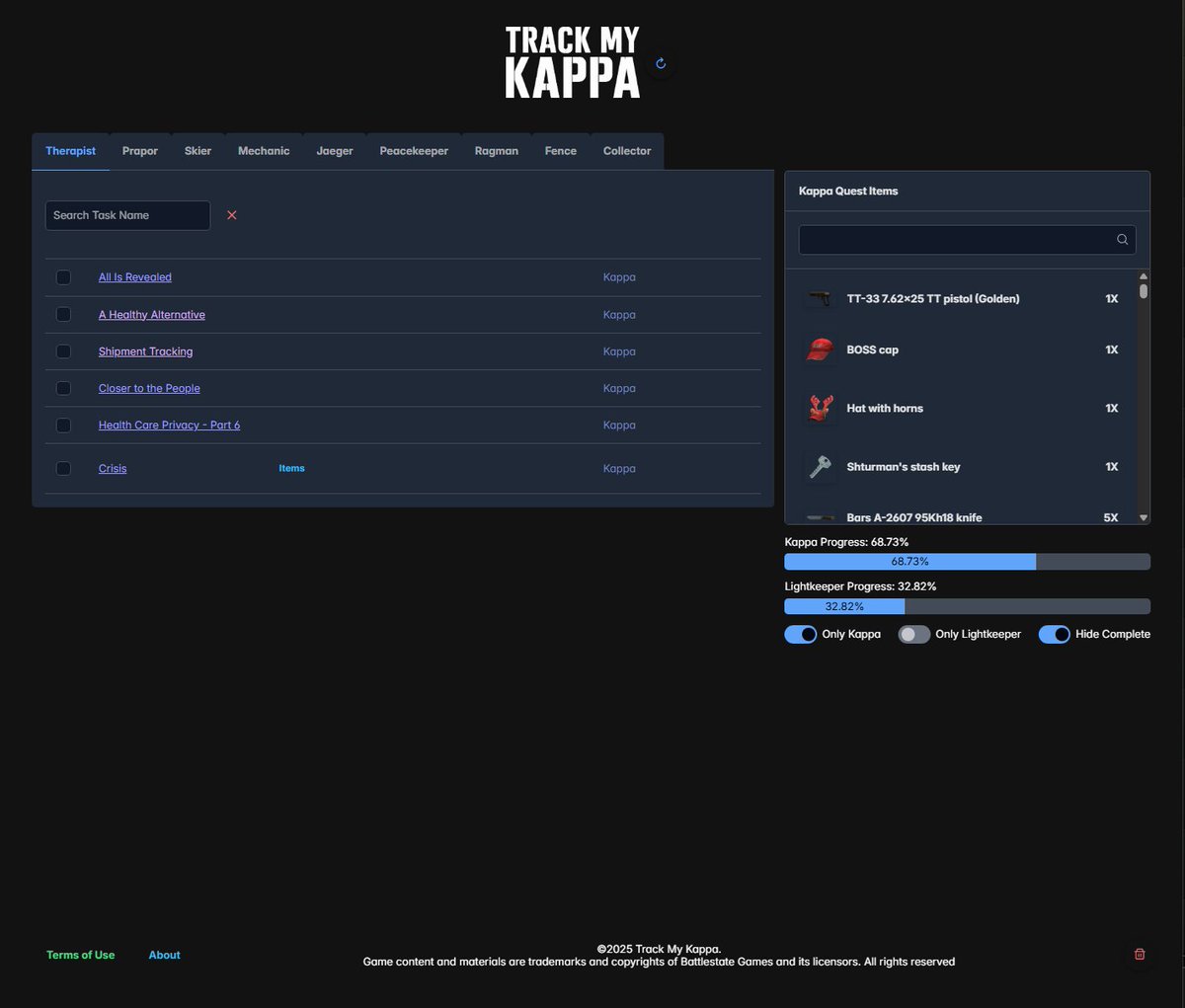Check the Crisis task box
Viewport: 1185px width, 1008px height.
63,469
